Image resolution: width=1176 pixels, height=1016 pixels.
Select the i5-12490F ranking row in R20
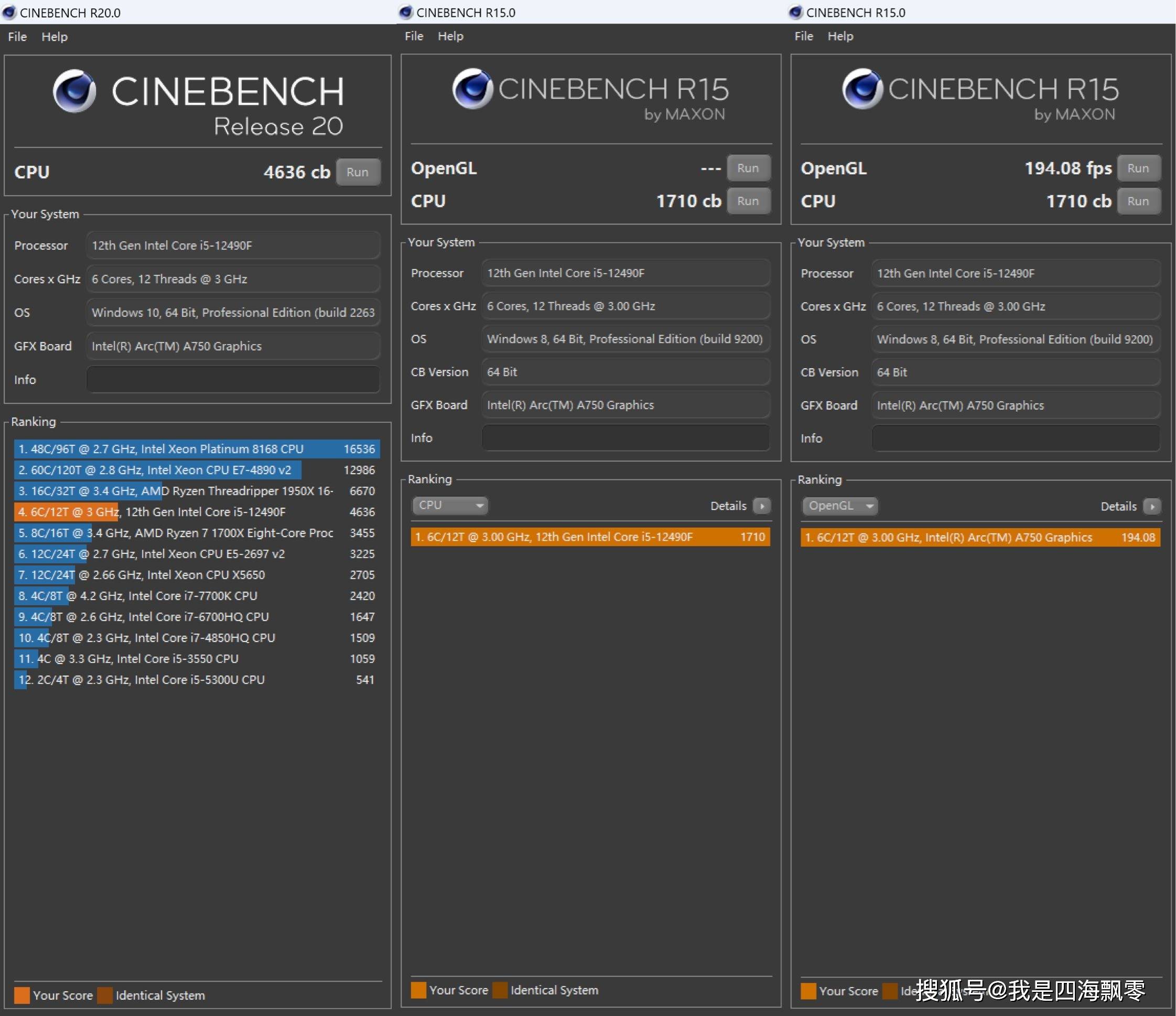coord(197,512)
